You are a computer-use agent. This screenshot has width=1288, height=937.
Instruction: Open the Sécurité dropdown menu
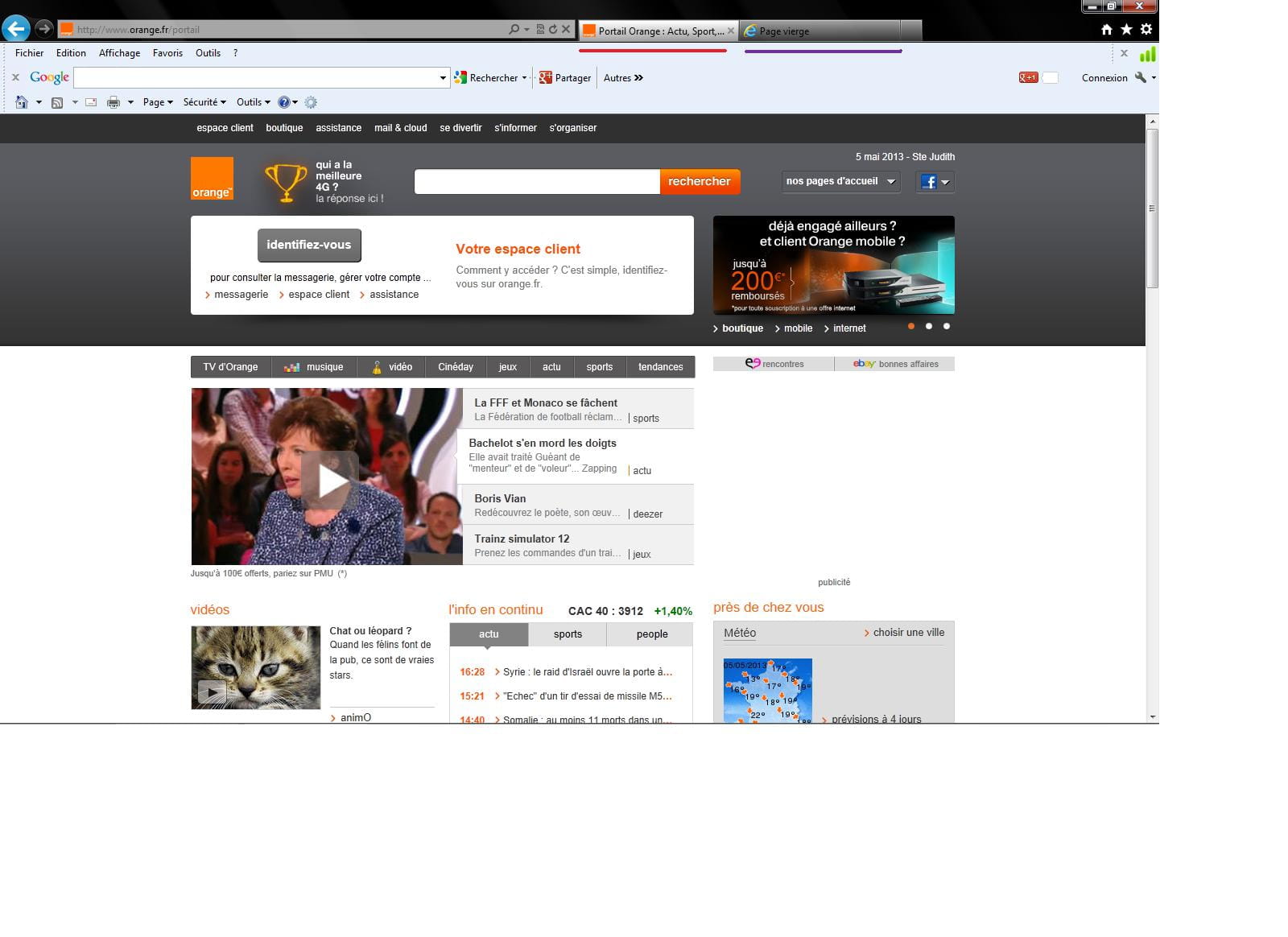(x=204, y=102)
